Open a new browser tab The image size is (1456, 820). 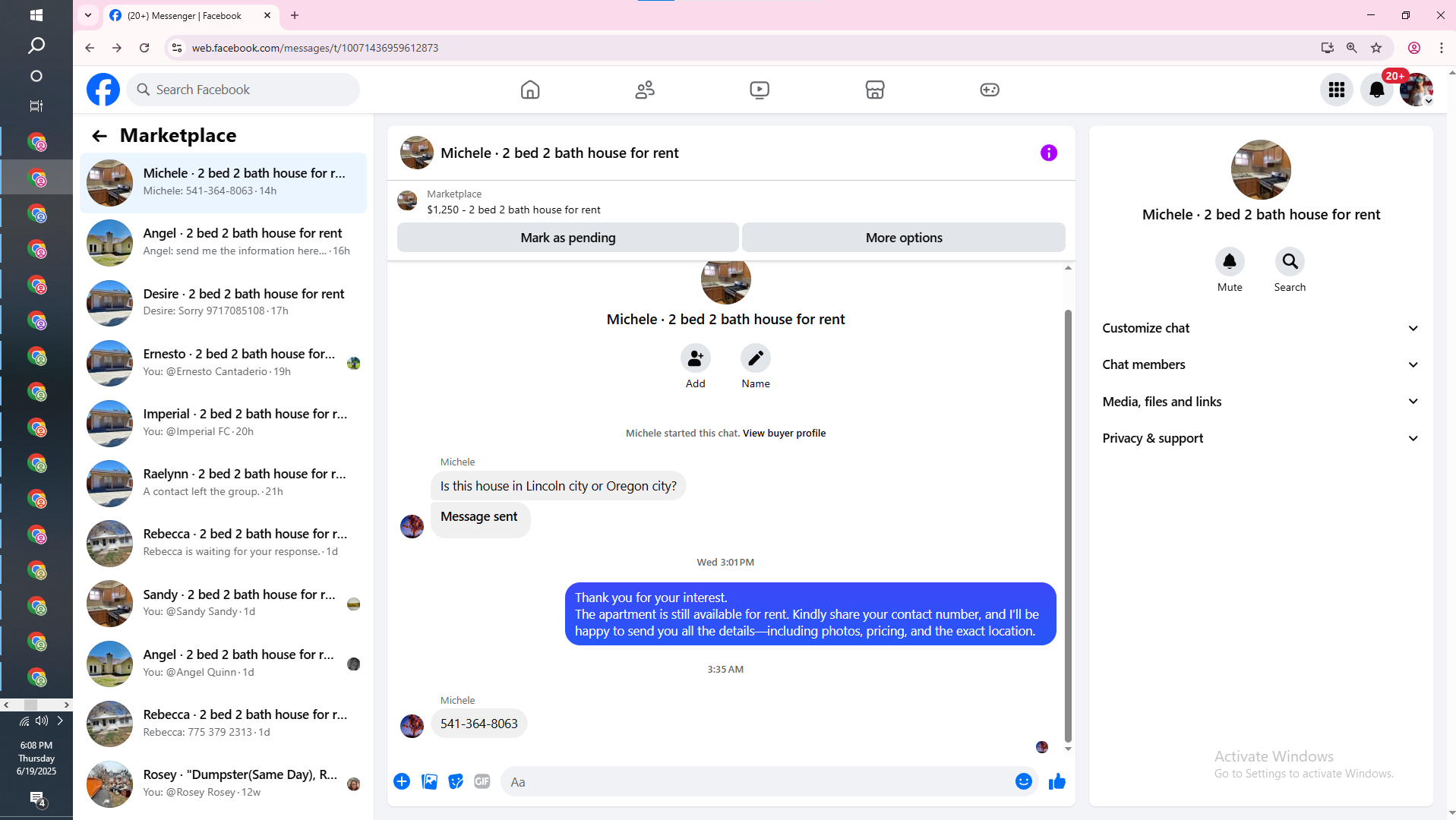295,15
